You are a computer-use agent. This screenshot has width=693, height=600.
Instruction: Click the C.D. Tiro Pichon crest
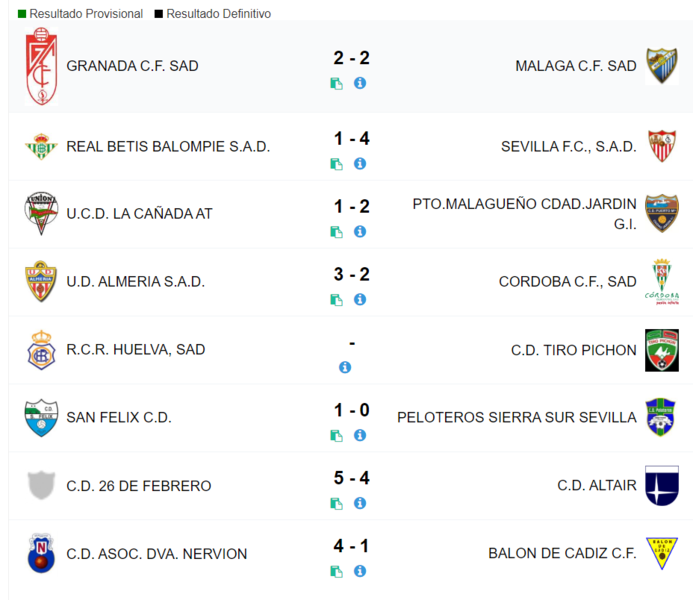tap(662, 350)
